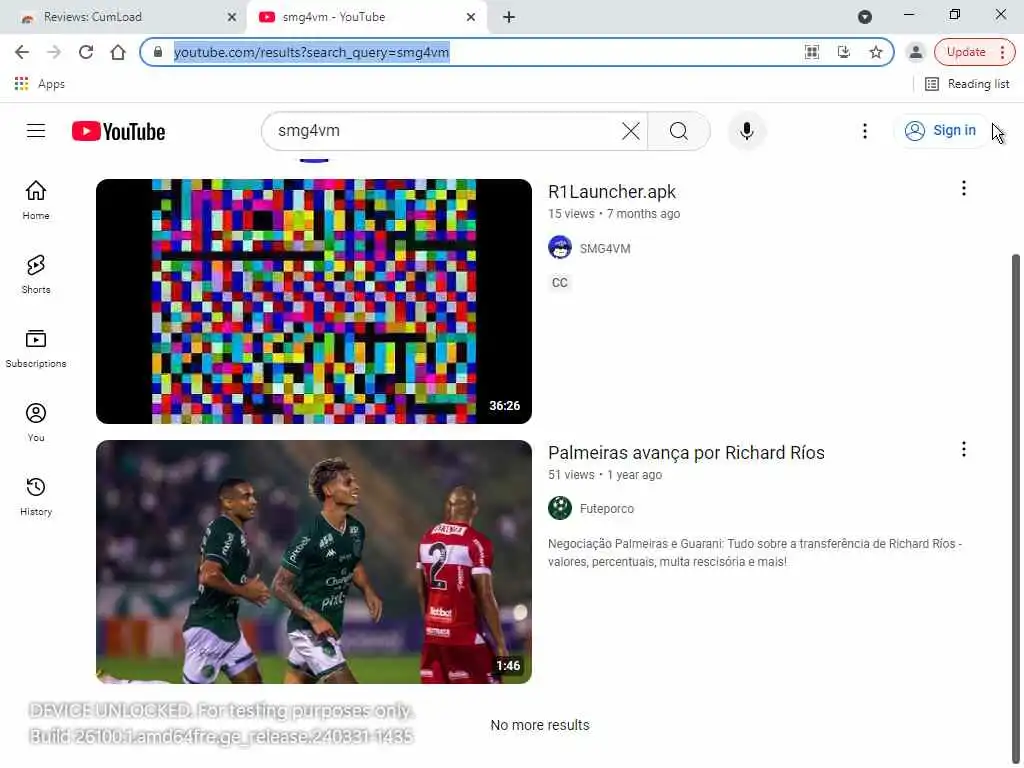Click the CC closed captions badge
Screen dimensions: 1024x768
pos(560,283)
